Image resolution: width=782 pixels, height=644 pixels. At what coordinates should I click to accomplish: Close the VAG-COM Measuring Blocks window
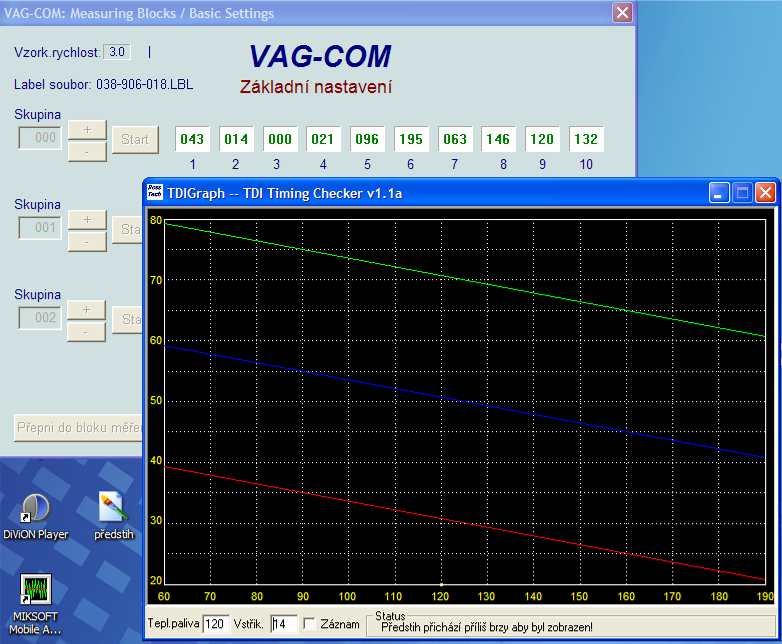(x=622, y=13)
